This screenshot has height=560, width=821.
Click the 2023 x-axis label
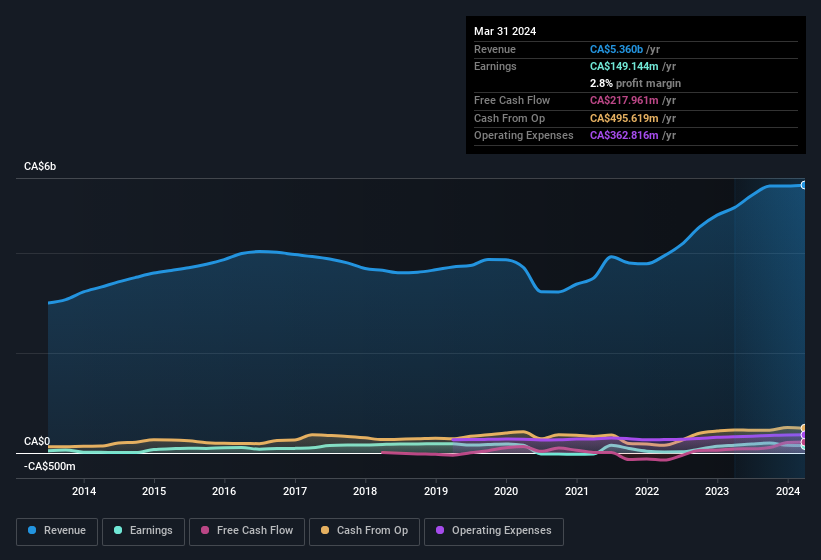(x=717, y=491)
